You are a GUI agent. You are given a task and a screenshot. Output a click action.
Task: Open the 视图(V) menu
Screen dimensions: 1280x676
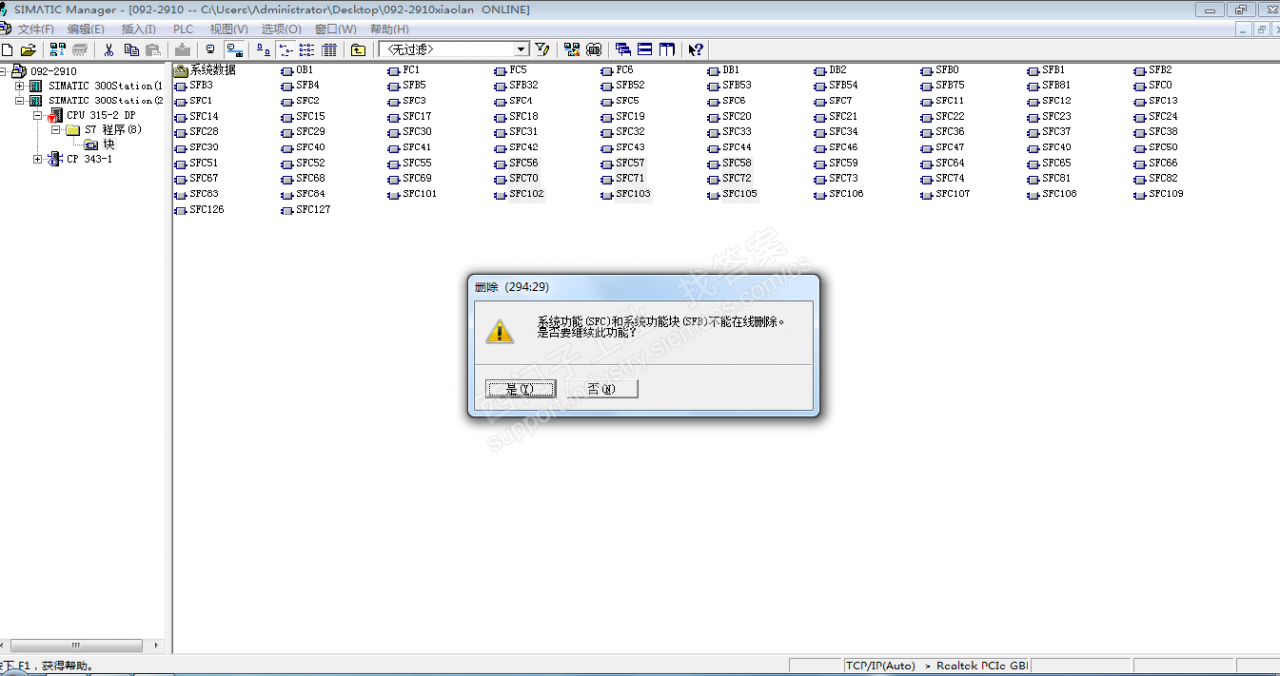(227, 29)
